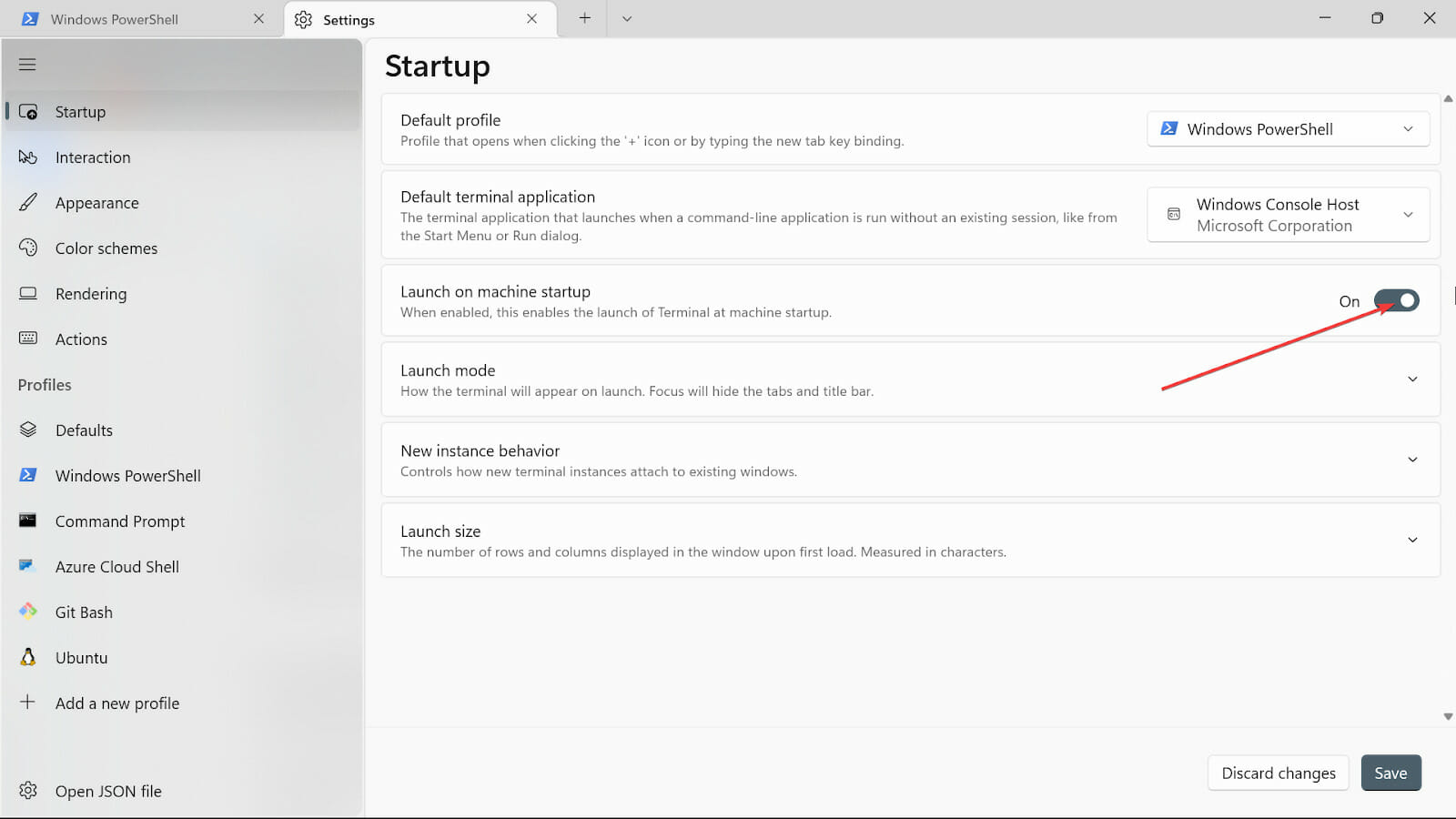The image size is (1456, 819).
Task: Select Actions in the sidebar
Action: click(182, 339)
